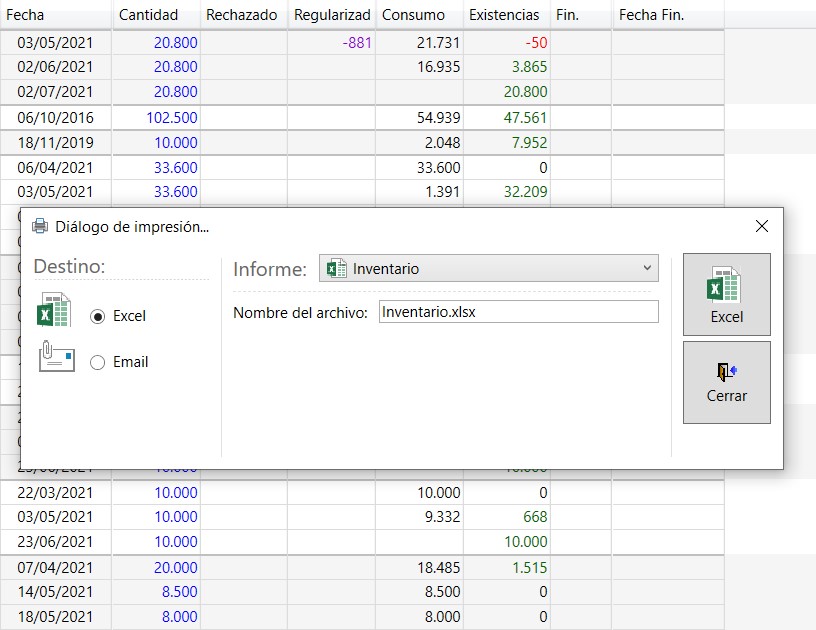Image resolution: width=816 pixels, height=630 pixels.
Task: Choose the Email destination radio button
Action: tap(98, 362)
